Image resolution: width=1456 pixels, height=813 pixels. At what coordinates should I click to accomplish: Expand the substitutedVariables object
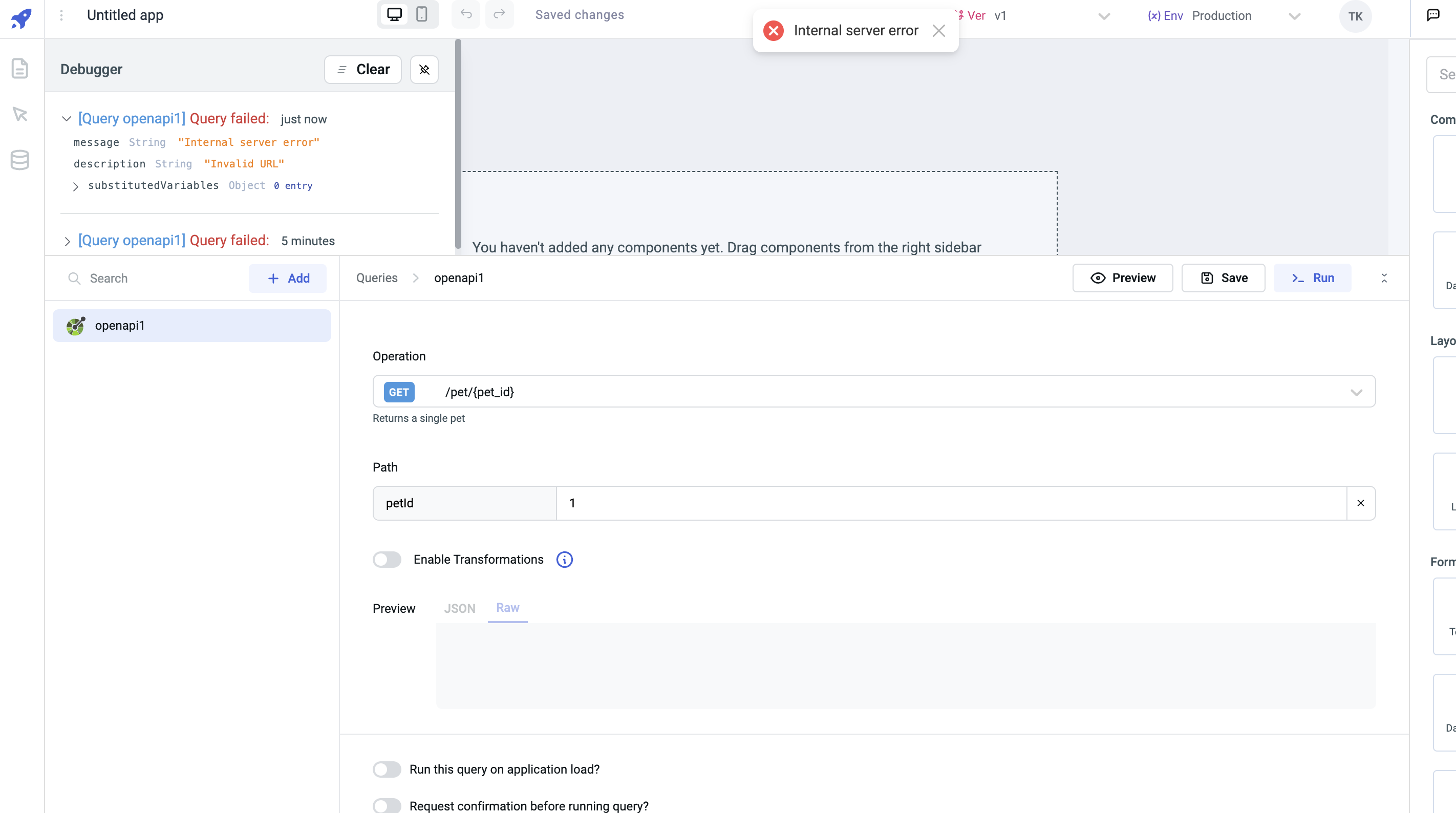(x=77, y=186)
